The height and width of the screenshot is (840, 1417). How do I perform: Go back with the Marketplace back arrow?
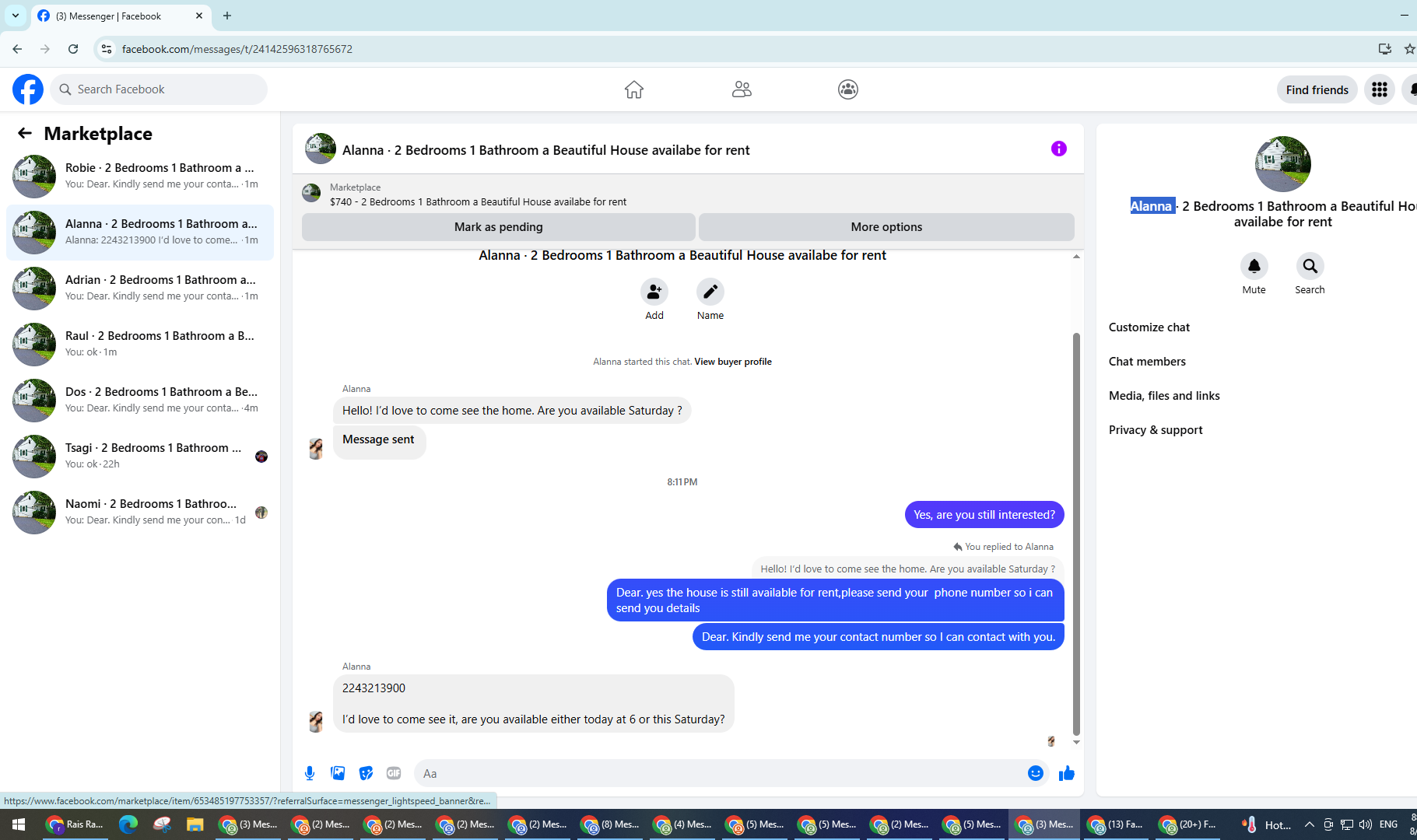pyautogui.click(x=25, y=133)
